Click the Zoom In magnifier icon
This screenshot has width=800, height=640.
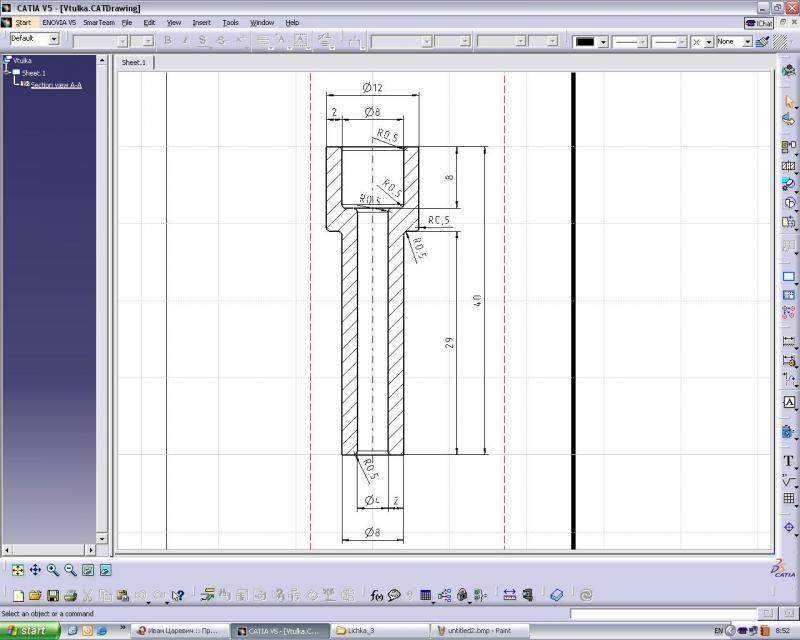53,570
